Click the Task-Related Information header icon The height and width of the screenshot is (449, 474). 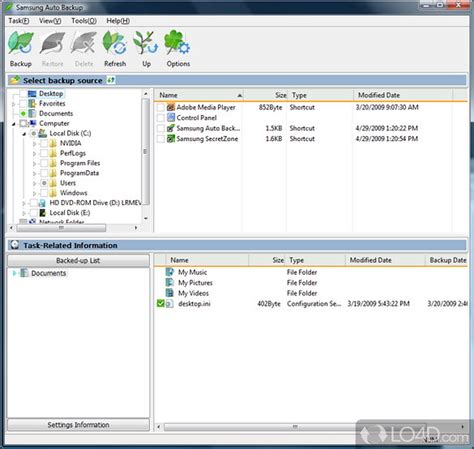(14, 245)
